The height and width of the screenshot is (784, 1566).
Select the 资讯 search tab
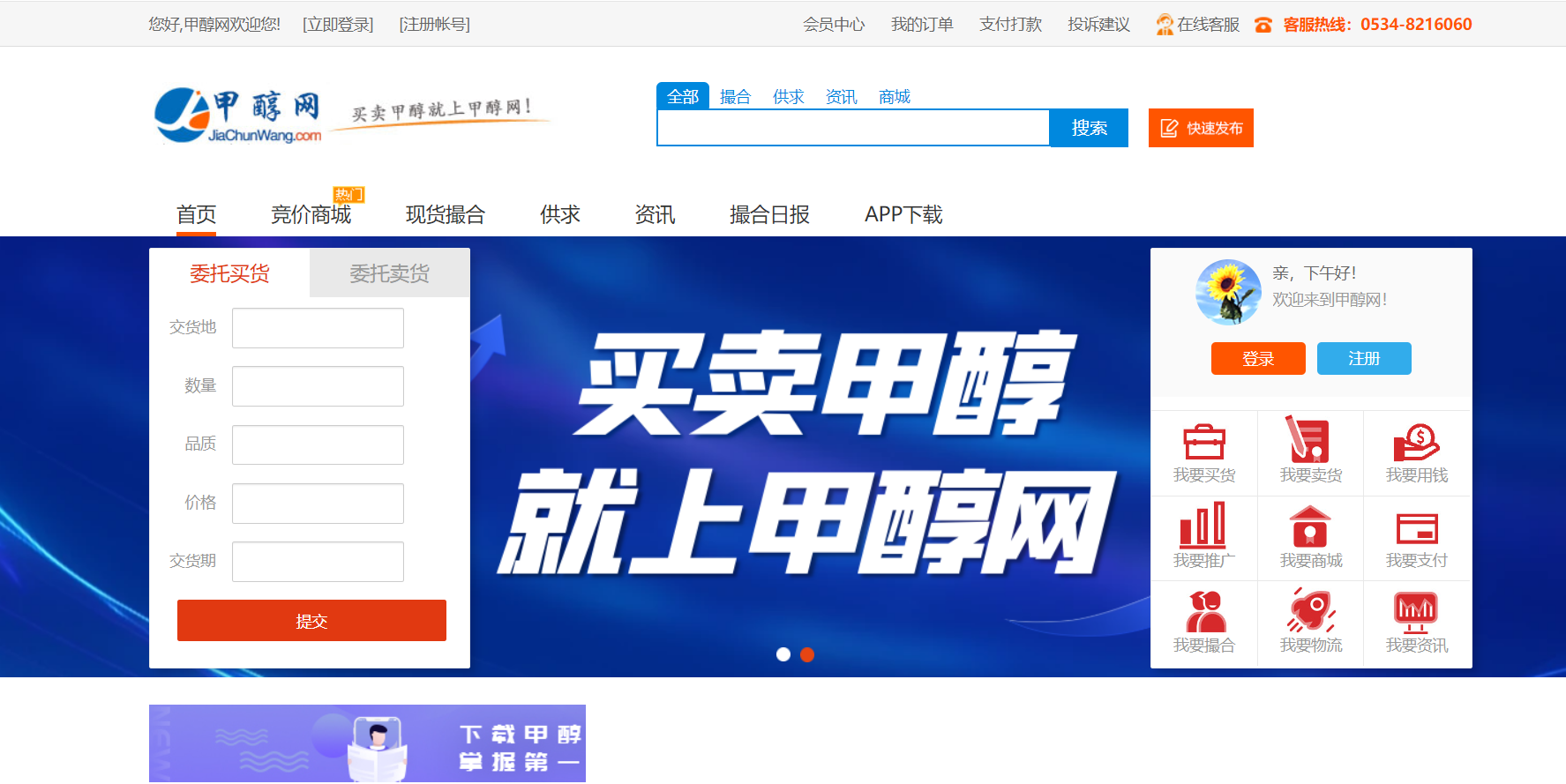pyautogui.click(x=841, y=96)
